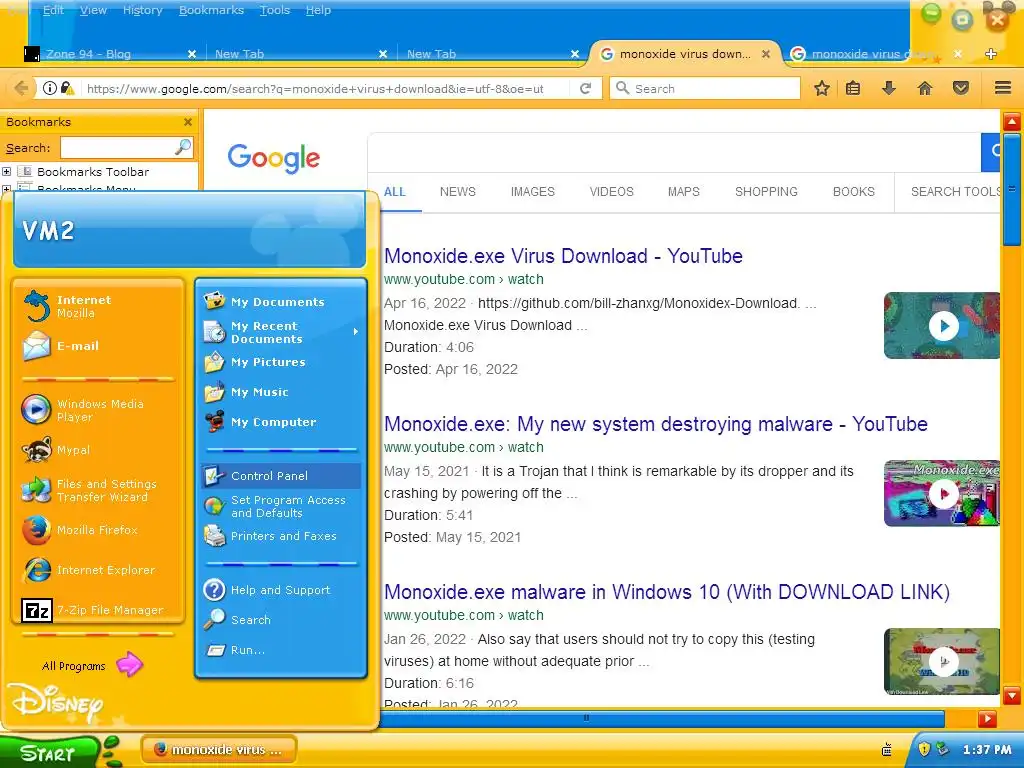Switch to IMAGES results tab

point(533,191)
